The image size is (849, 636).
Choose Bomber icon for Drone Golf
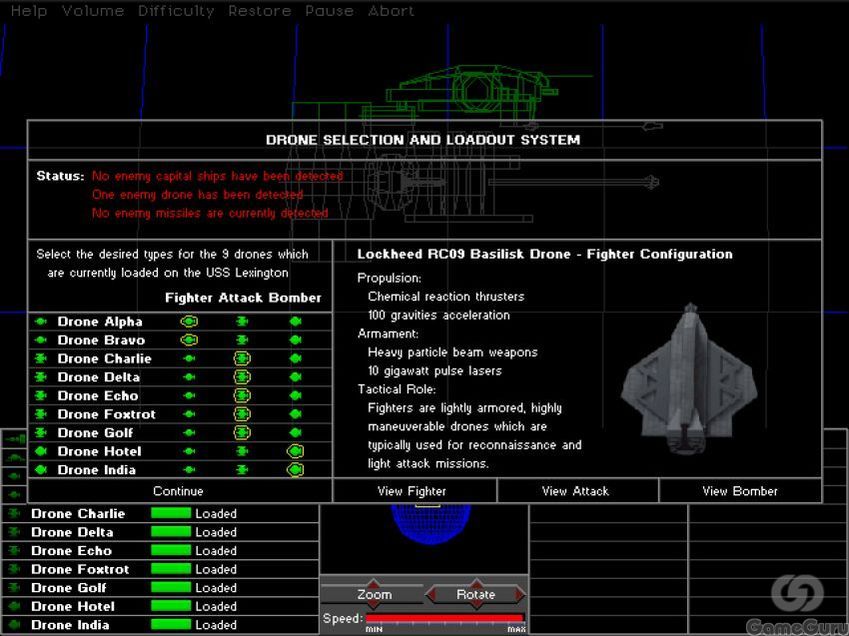pos(295,432)
